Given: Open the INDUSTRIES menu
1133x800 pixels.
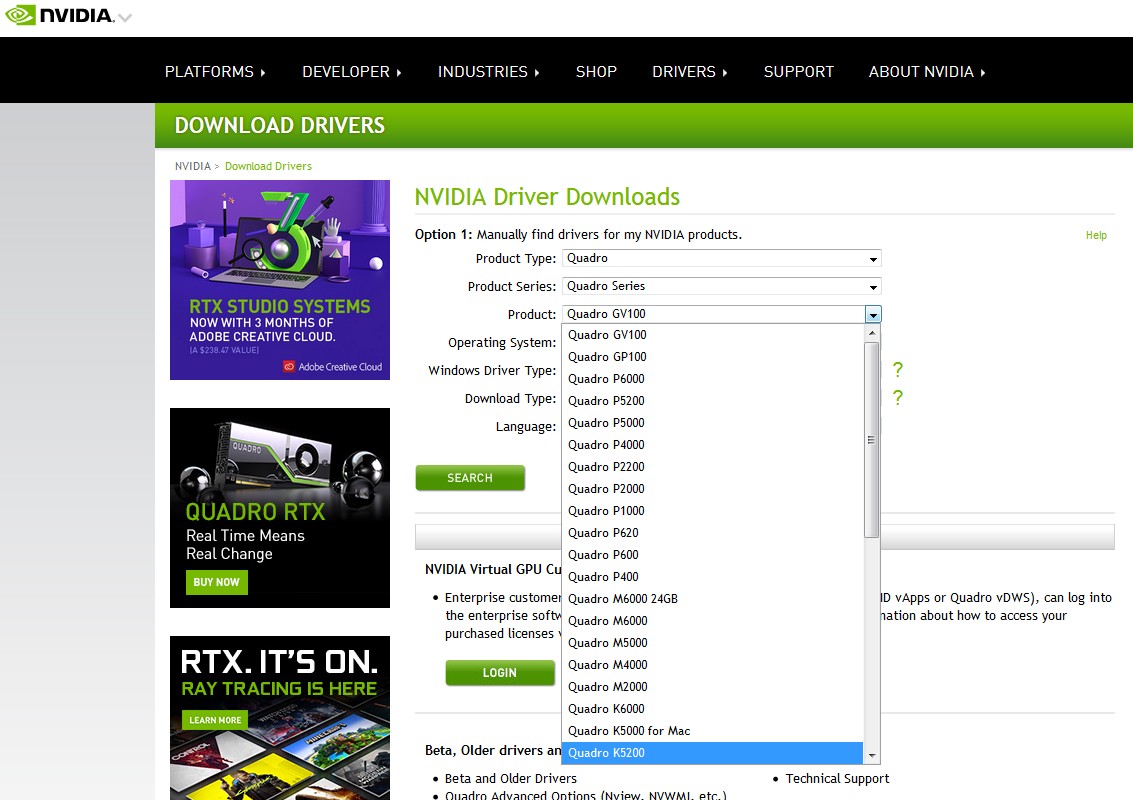Looking at the screenshot, I should [x=488, y=72].
